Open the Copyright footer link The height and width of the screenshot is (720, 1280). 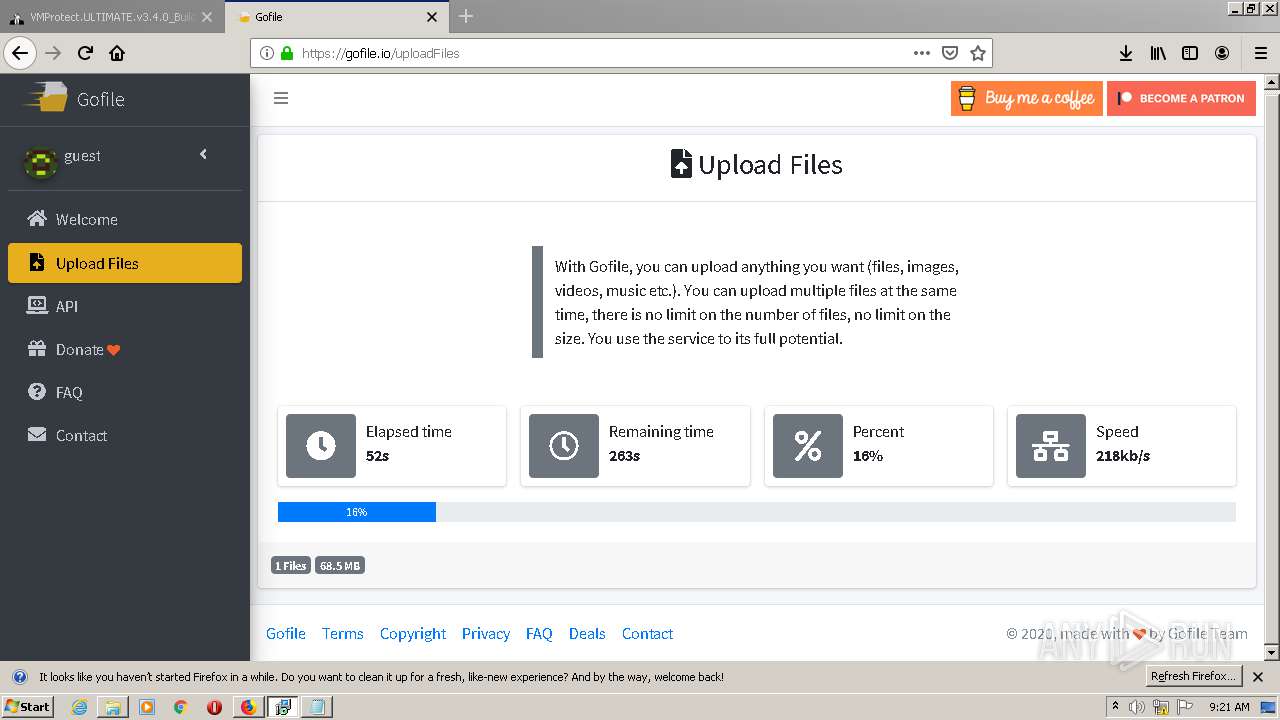click(x=413, y=634)
